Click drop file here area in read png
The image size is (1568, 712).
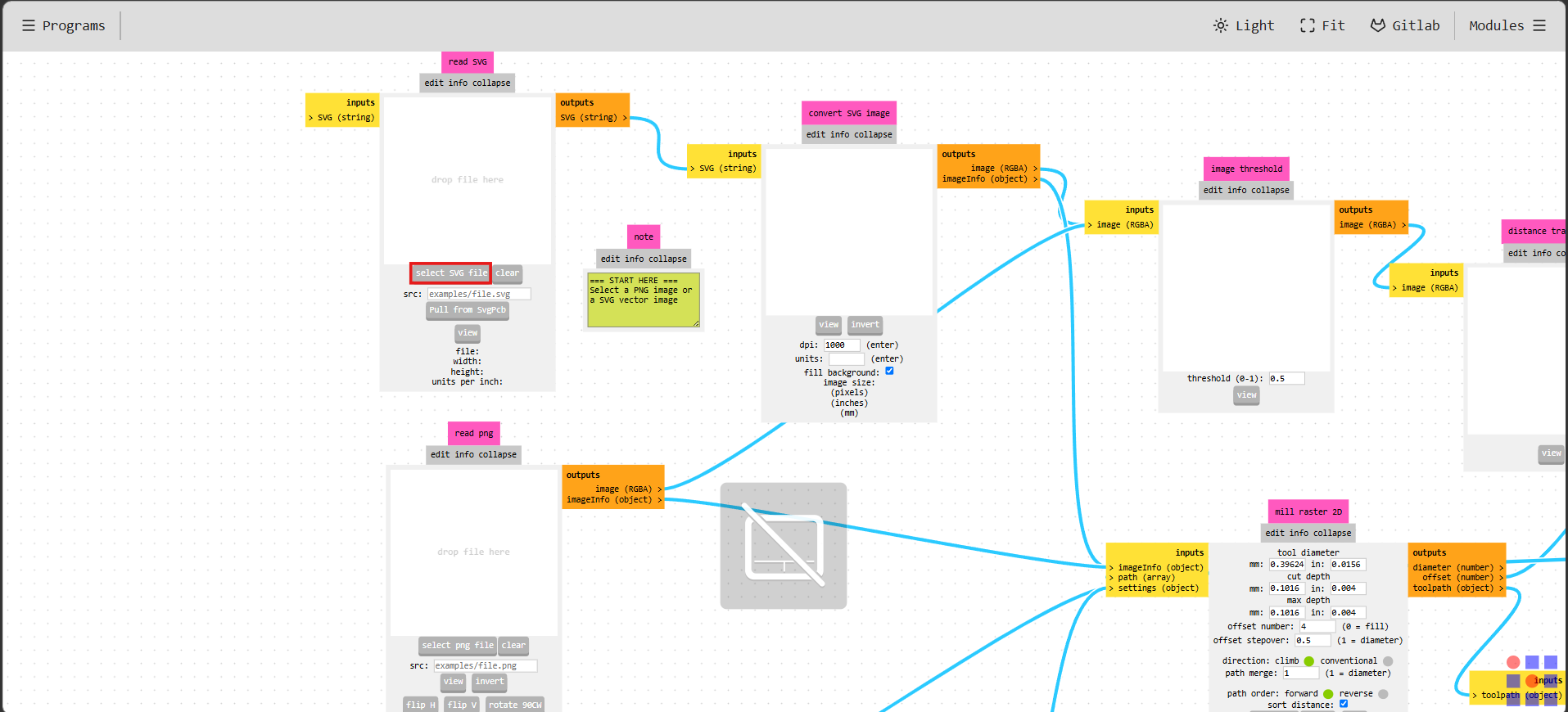pos(473,552)
